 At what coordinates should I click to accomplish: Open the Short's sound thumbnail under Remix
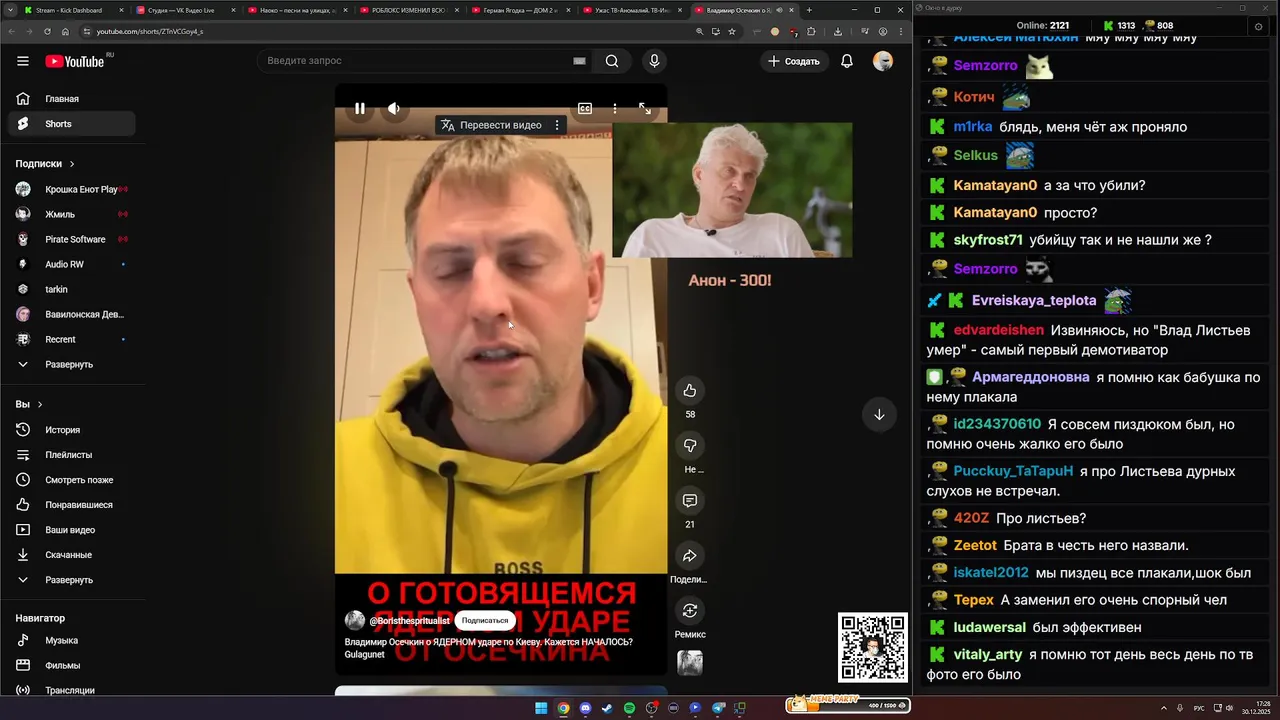tap(690, 662)
